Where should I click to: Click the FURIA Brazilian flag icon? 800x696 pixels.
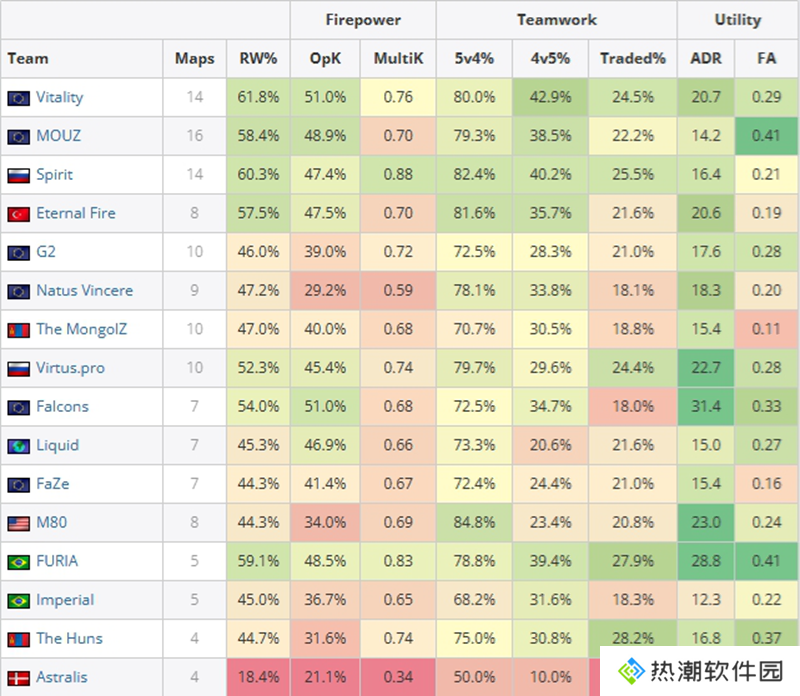[18, 562]
